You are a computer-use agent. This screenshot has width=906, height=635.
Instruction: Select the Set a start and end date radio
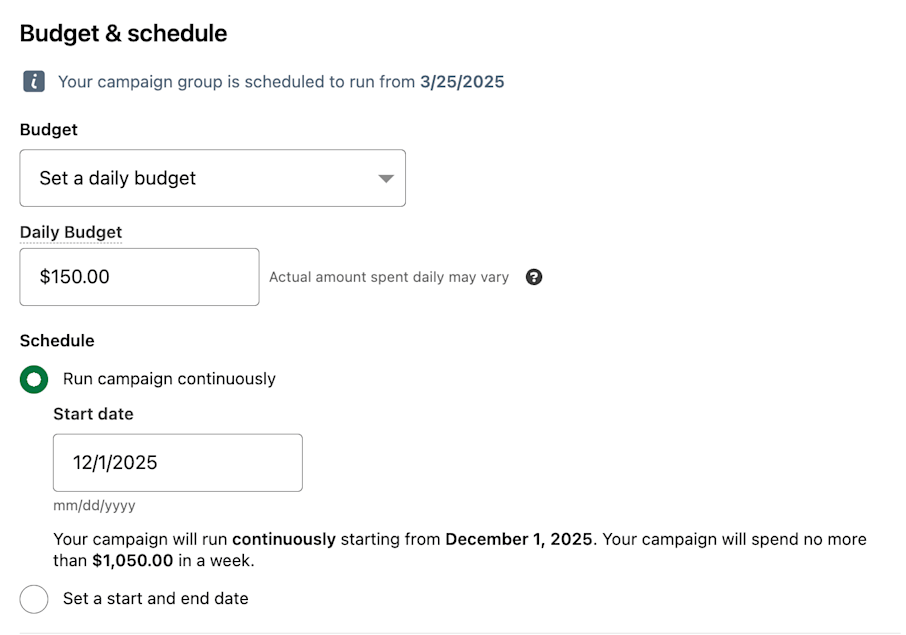34,599
